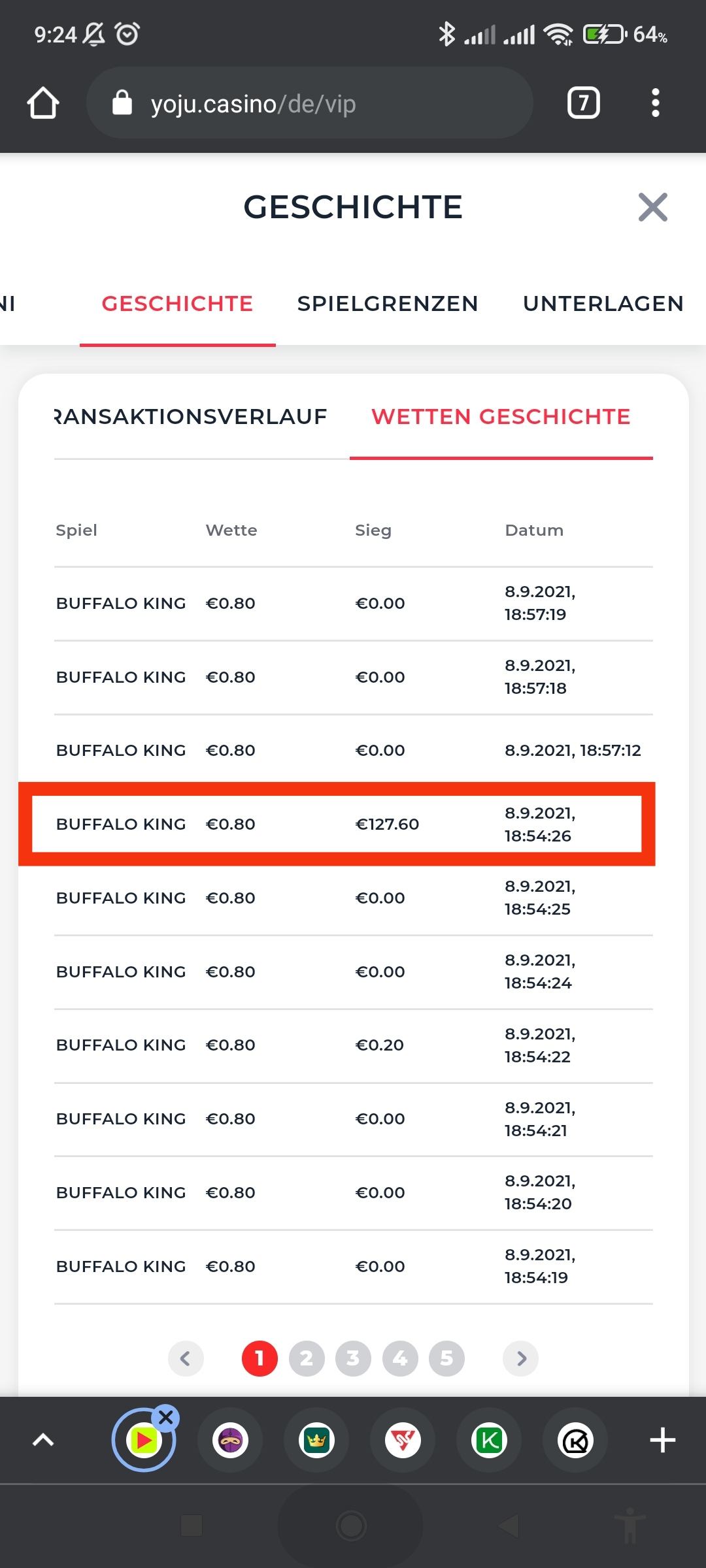The width and height of the screenshot is (706, 1568).
Task: Show the Transaktionsverlauf sub-tab
Action: click(191, 417)
